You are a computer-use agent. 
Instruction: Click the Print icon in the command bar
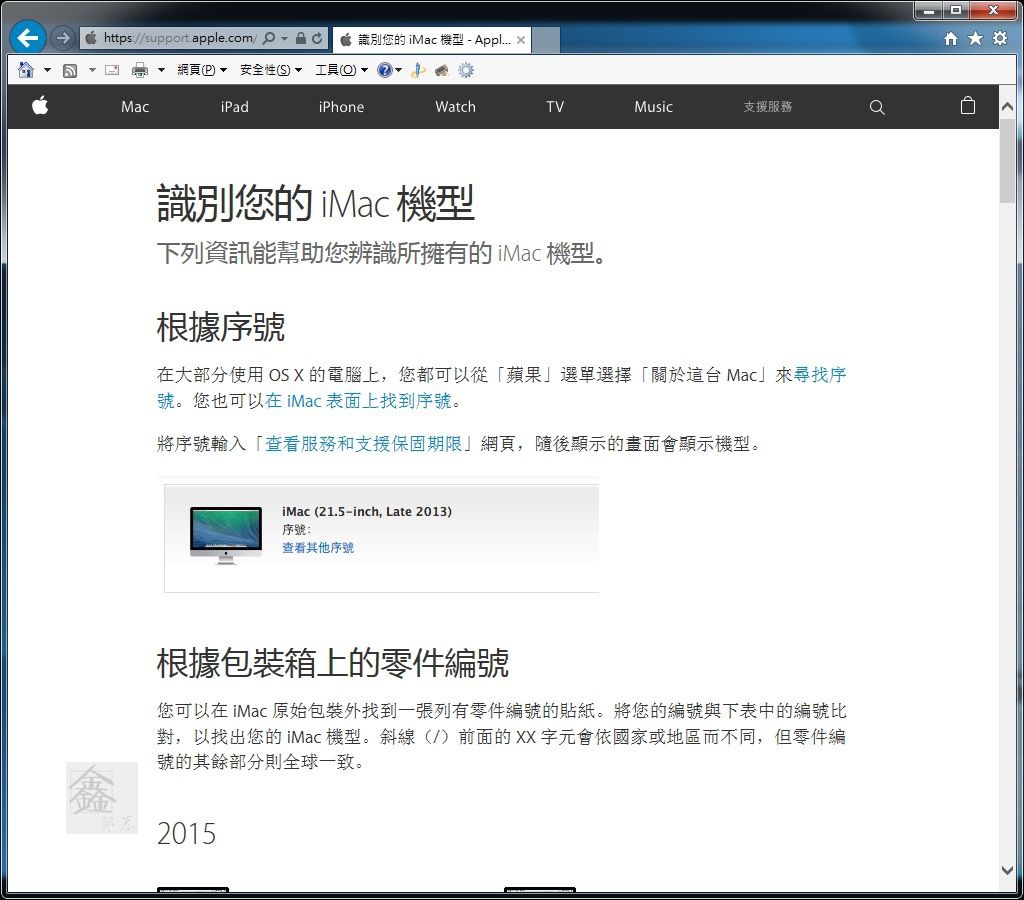(x=140, y=70)
